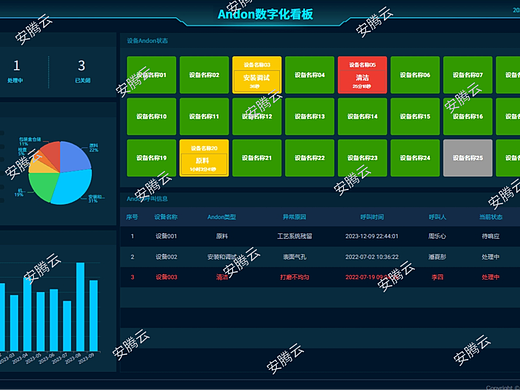
Task: Click the 呼叫时间 column header
Action: (372, 217)
